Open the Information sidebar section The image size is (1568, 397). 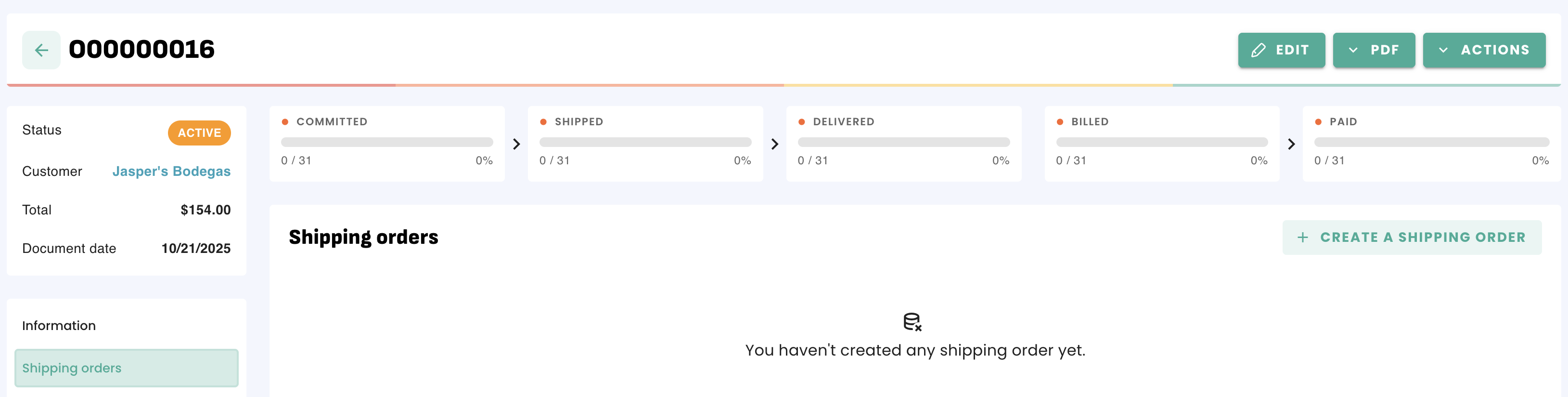click(x=59, y=326)
